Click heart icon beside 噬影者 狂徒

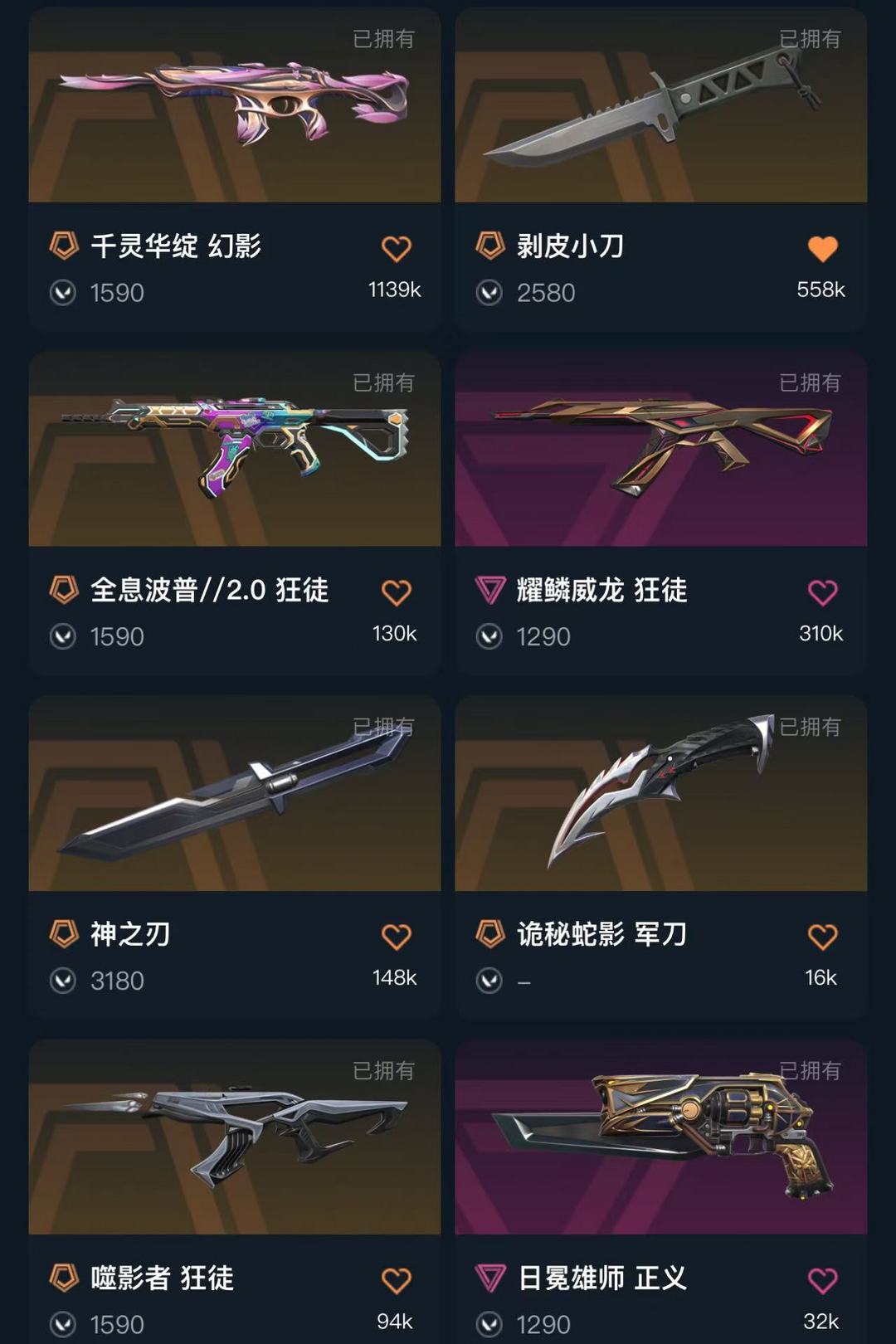(x=396, y=1280)
